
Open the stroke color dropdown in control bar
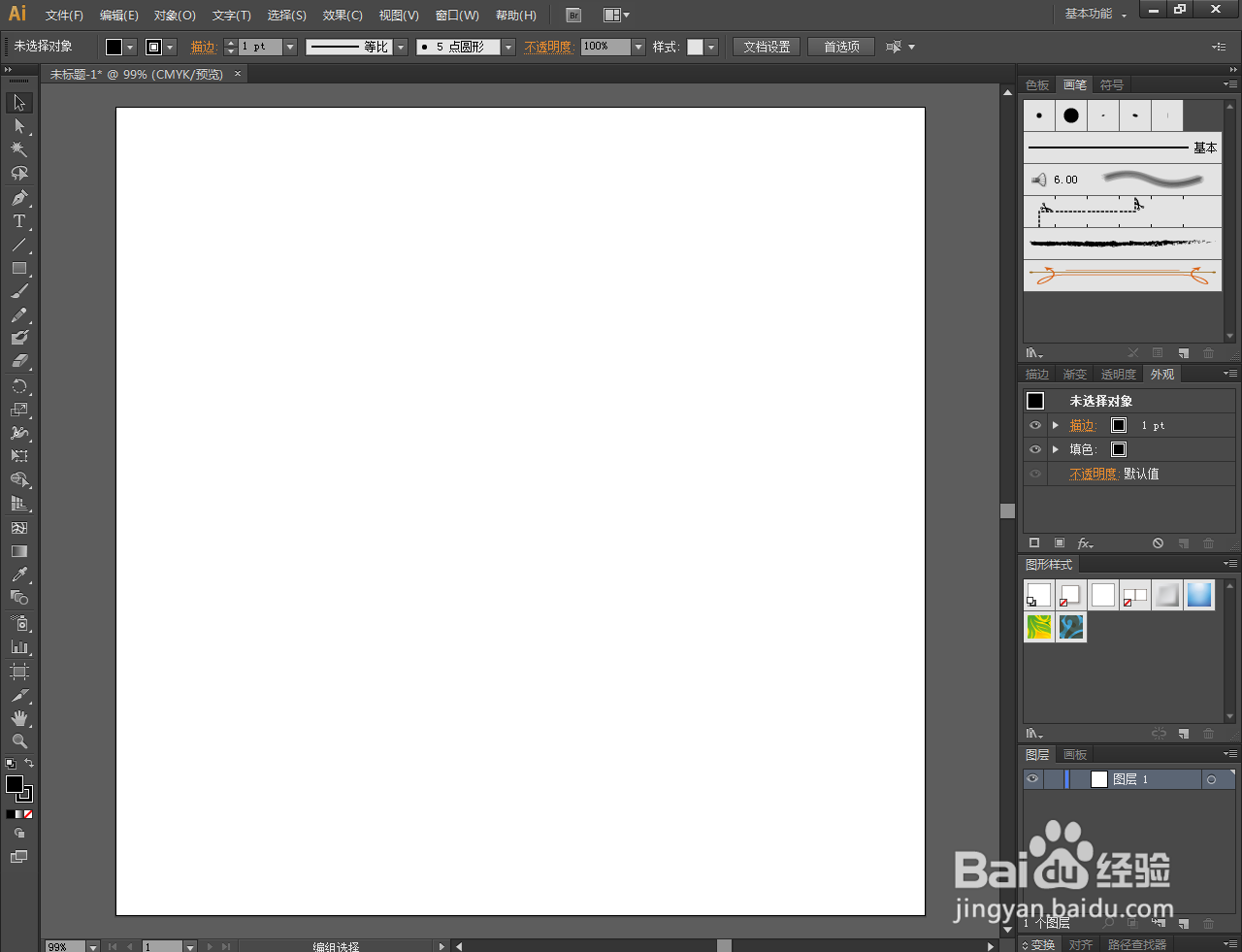point(171,47)
